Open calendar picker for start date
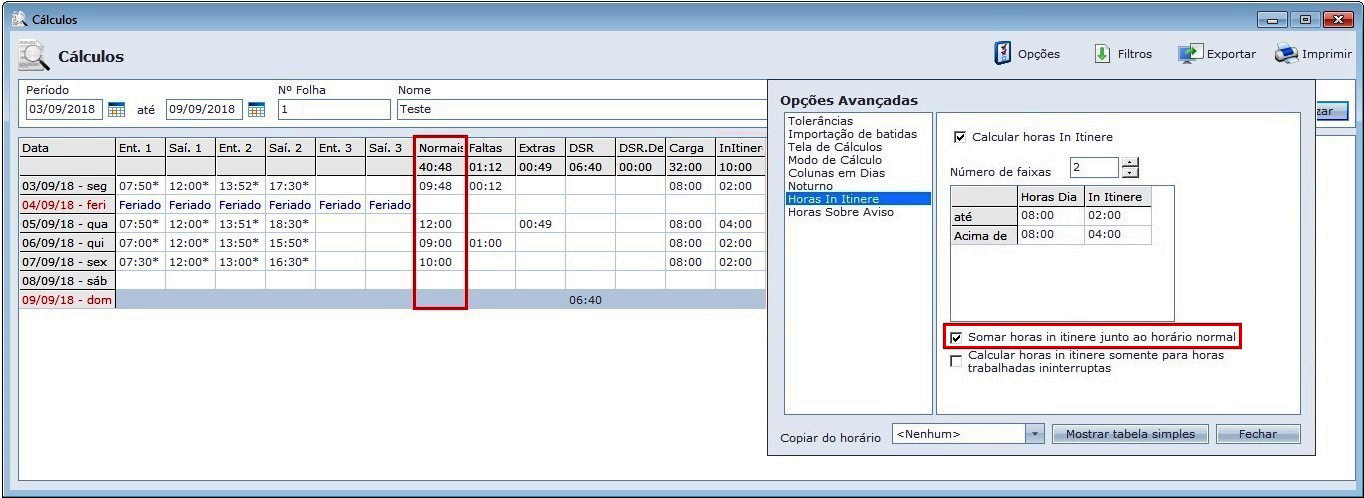 116,109
